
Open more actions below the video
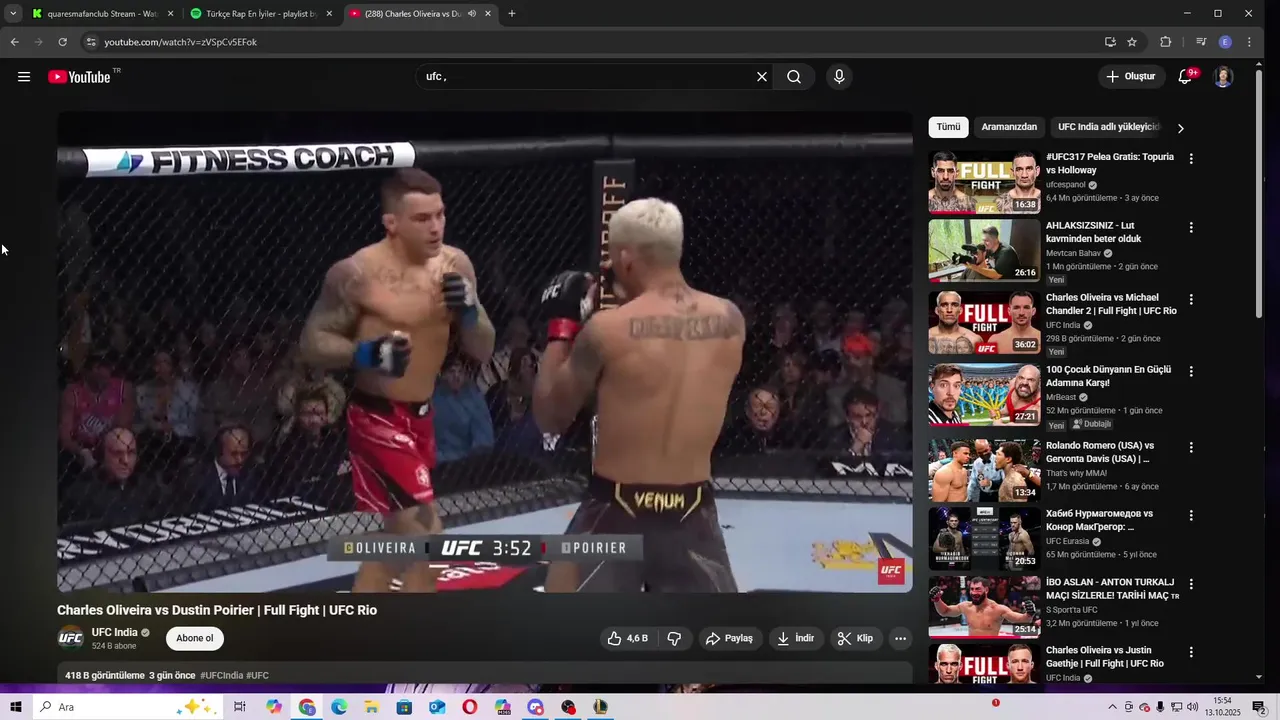(x=900, y=638)
